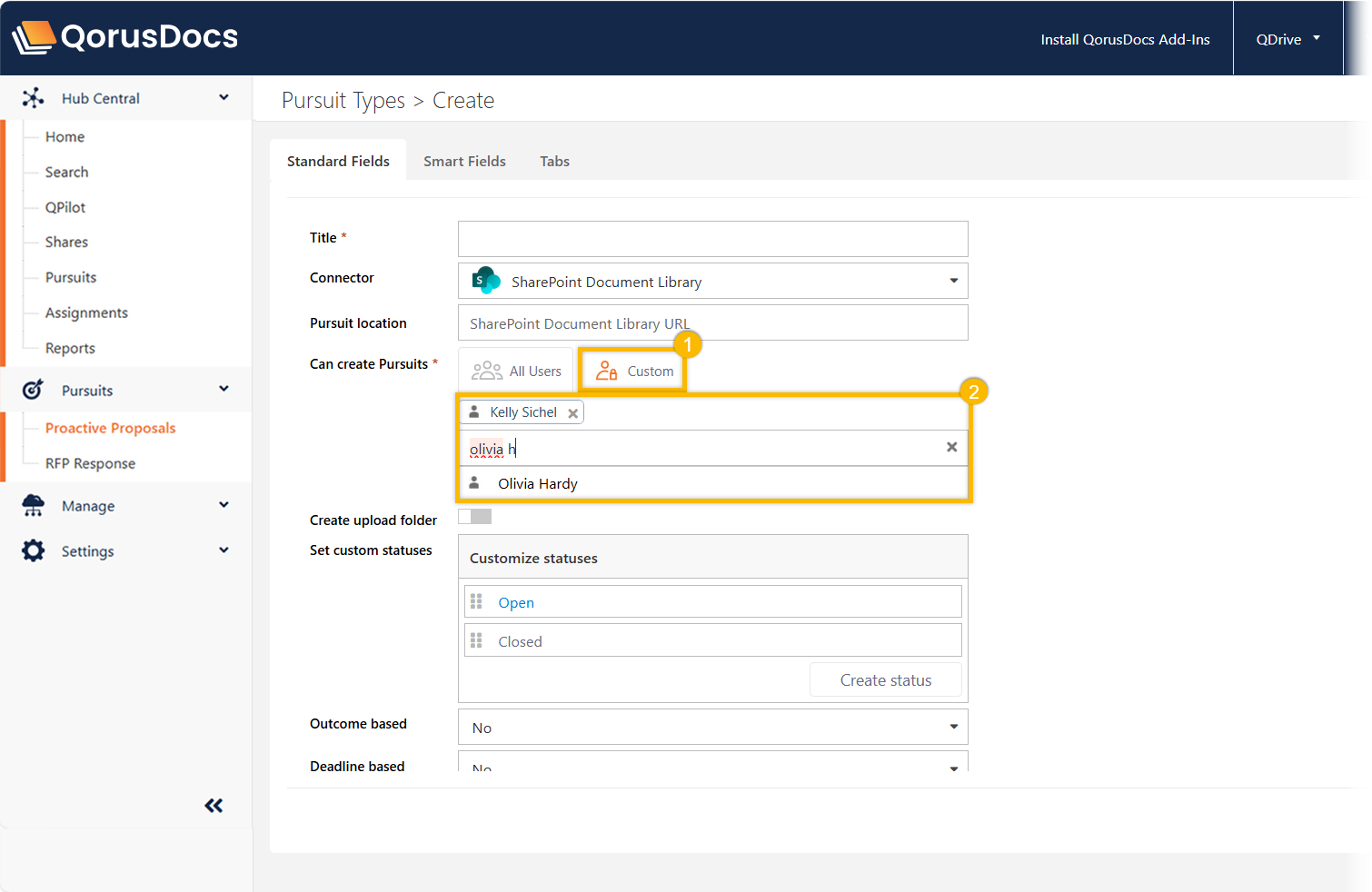The image size is (1372, 892).
Task: Switch to the Smart Fields tab
Action: 464,161
